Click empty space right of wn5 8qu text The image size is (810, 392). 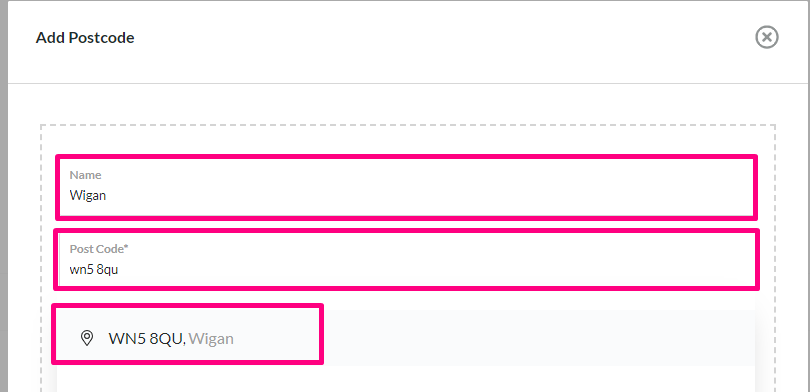(437, 269)
